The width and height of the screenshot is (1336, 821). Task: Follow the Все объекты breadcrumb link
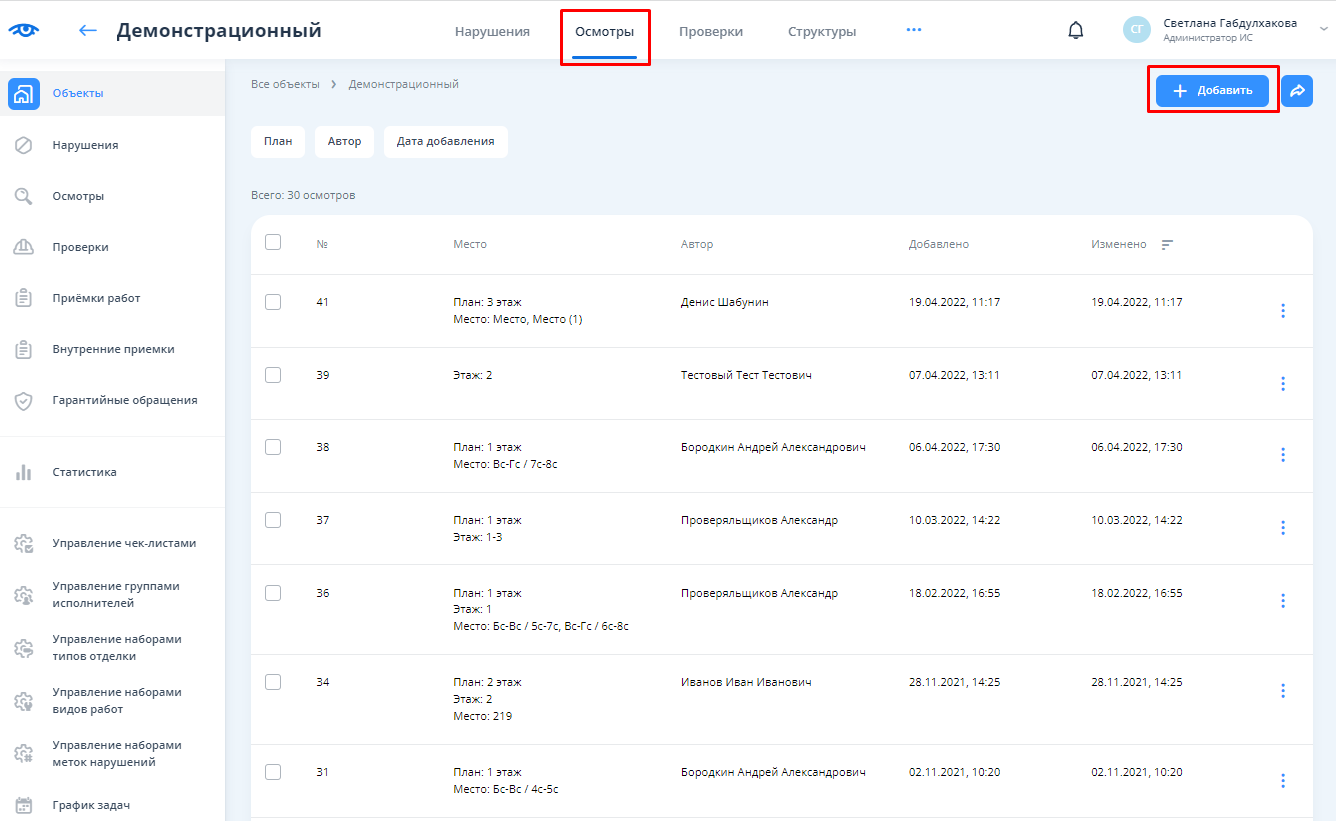285,84
